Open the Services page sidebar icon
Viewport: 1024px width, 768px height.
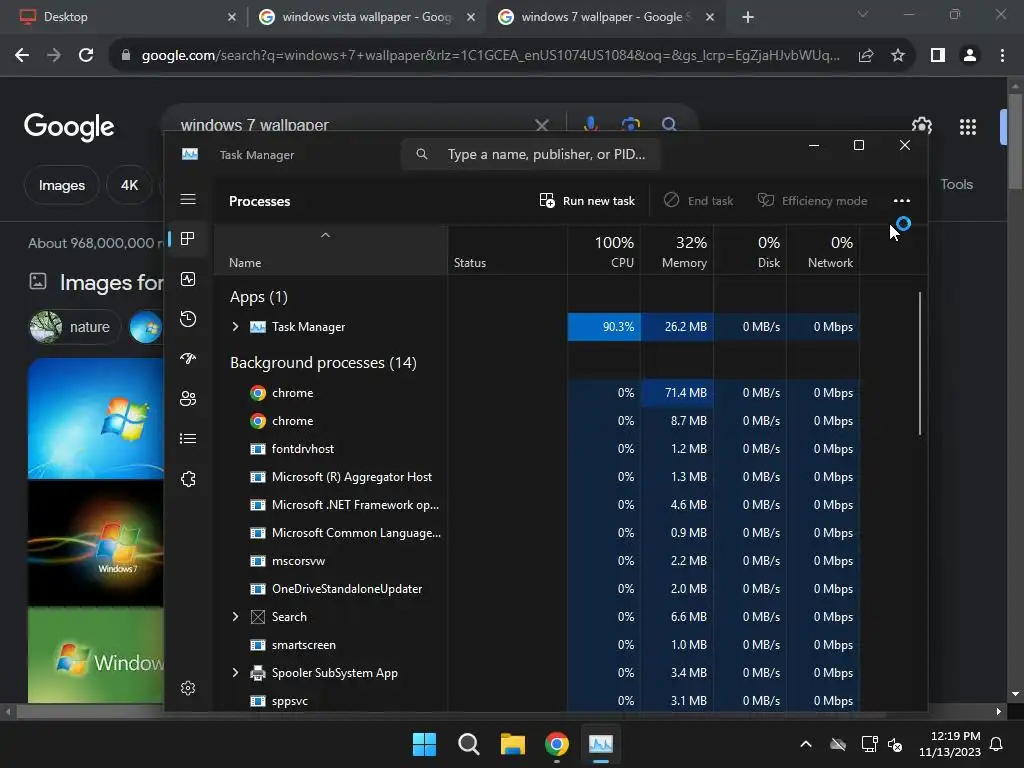pyautogui.click(x=188, y=479)
